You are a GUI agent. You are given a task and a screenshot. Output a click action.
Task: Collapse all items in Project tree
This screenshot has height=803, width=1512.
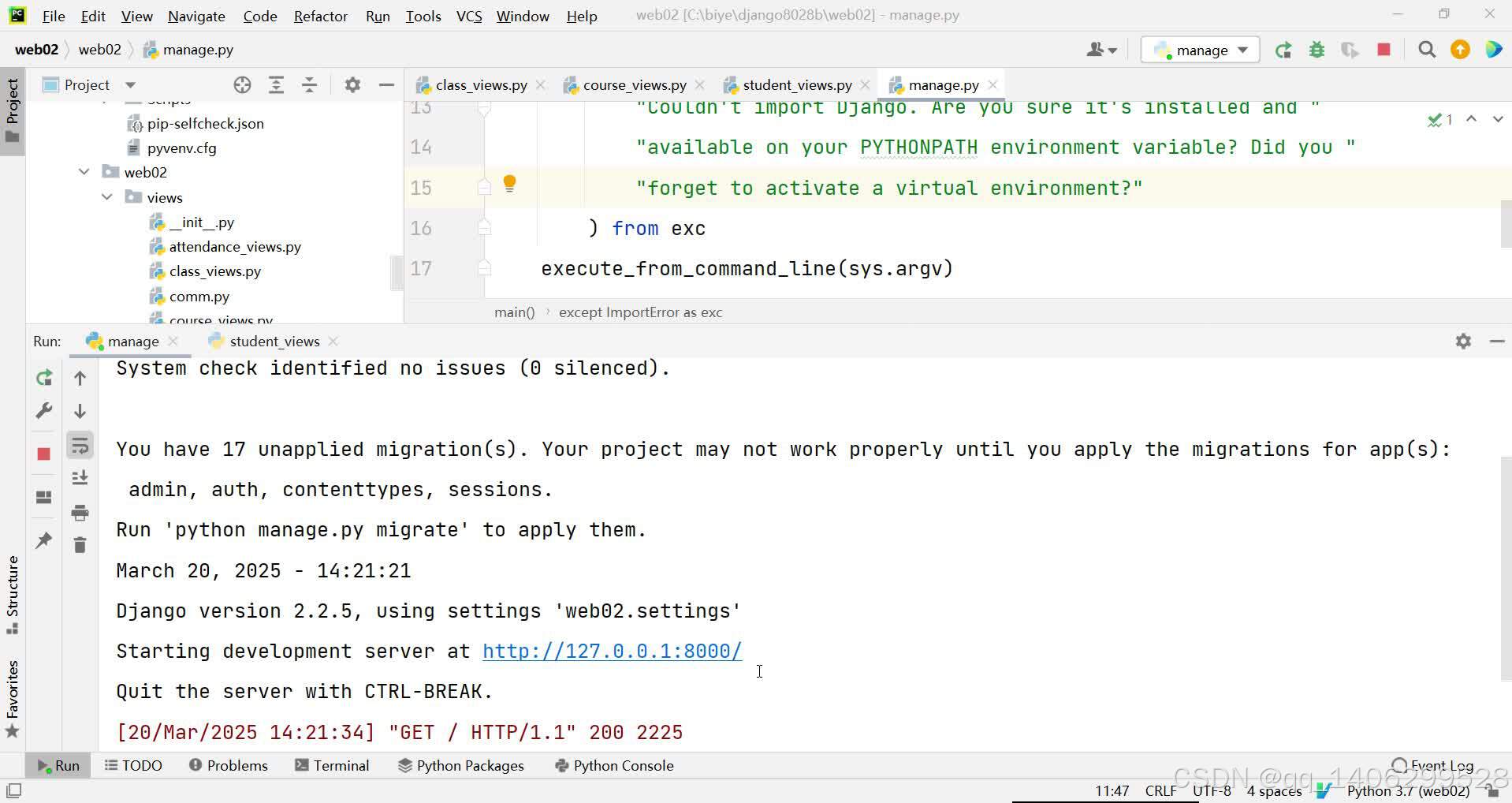coord(309,85)
